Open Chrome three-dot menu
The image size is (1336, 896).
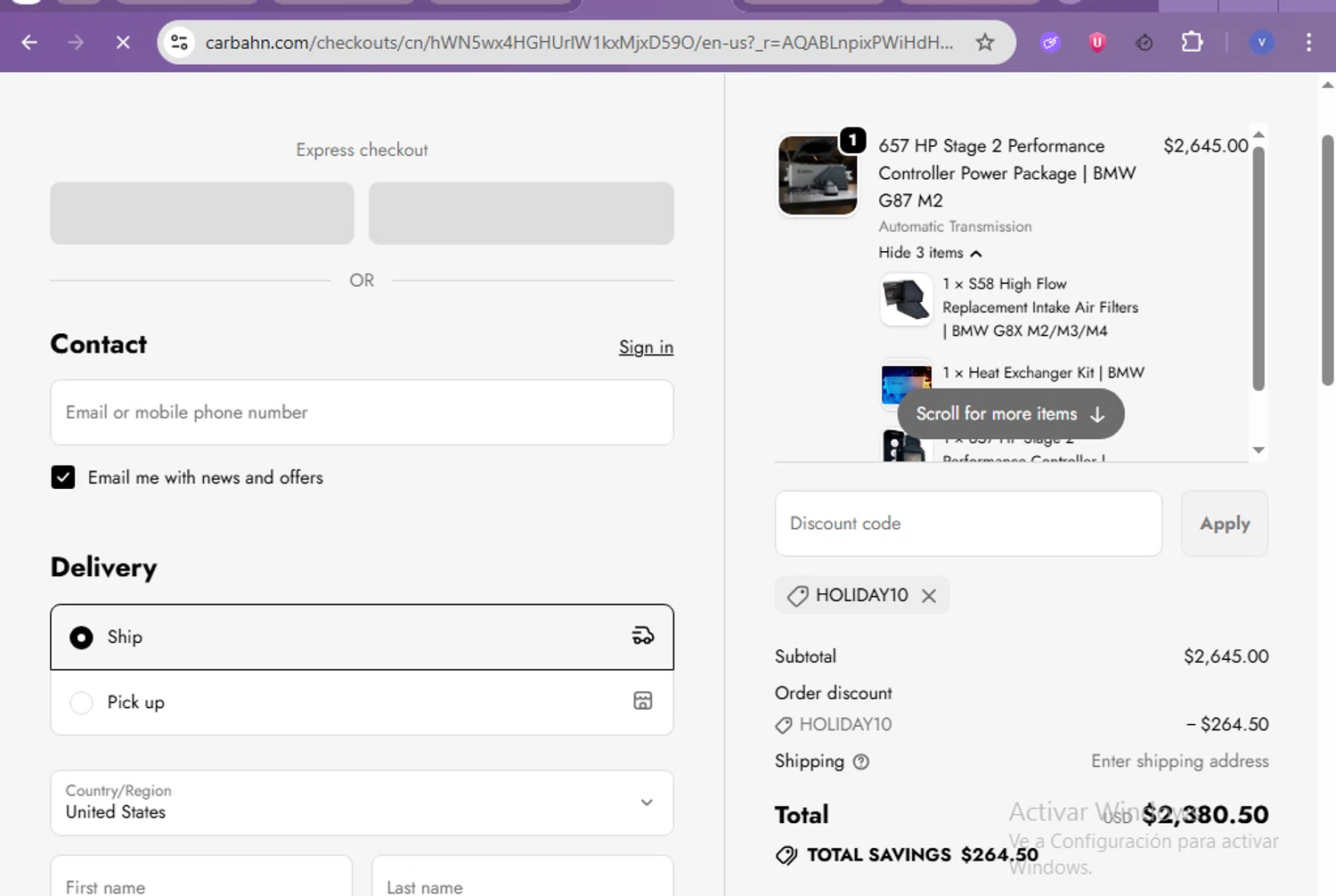[1308, 42]
